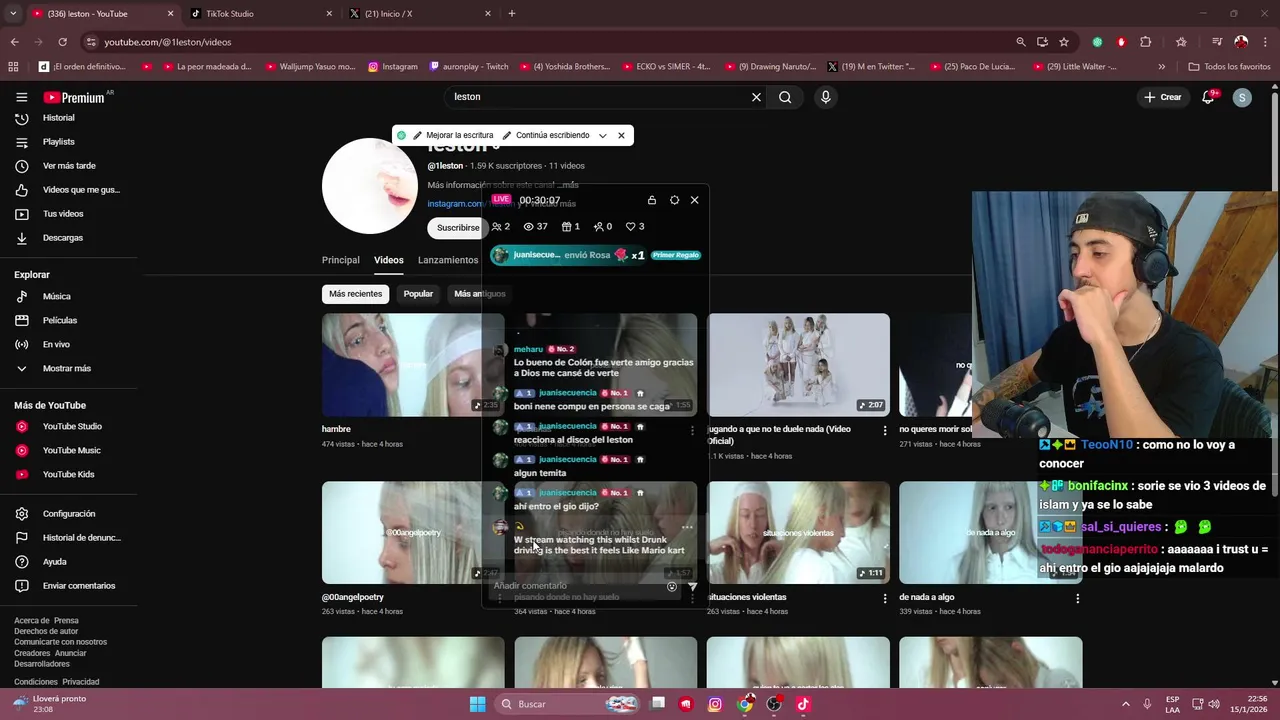This screenshot has height=720, width=1280.
Task: Open the account avatar menu
Action: point(1242,97)
